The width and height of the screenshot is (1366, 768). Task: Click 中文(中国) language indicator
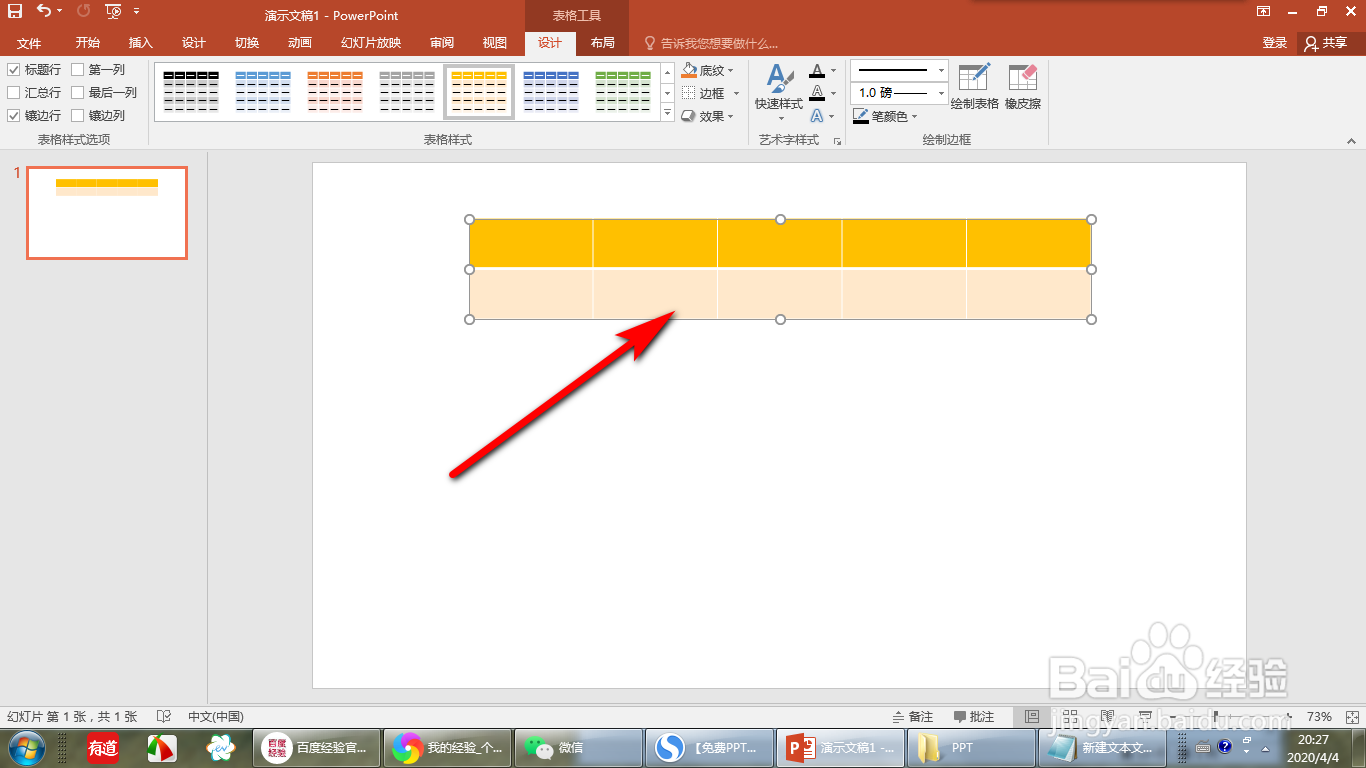click(x=216, y=717)
